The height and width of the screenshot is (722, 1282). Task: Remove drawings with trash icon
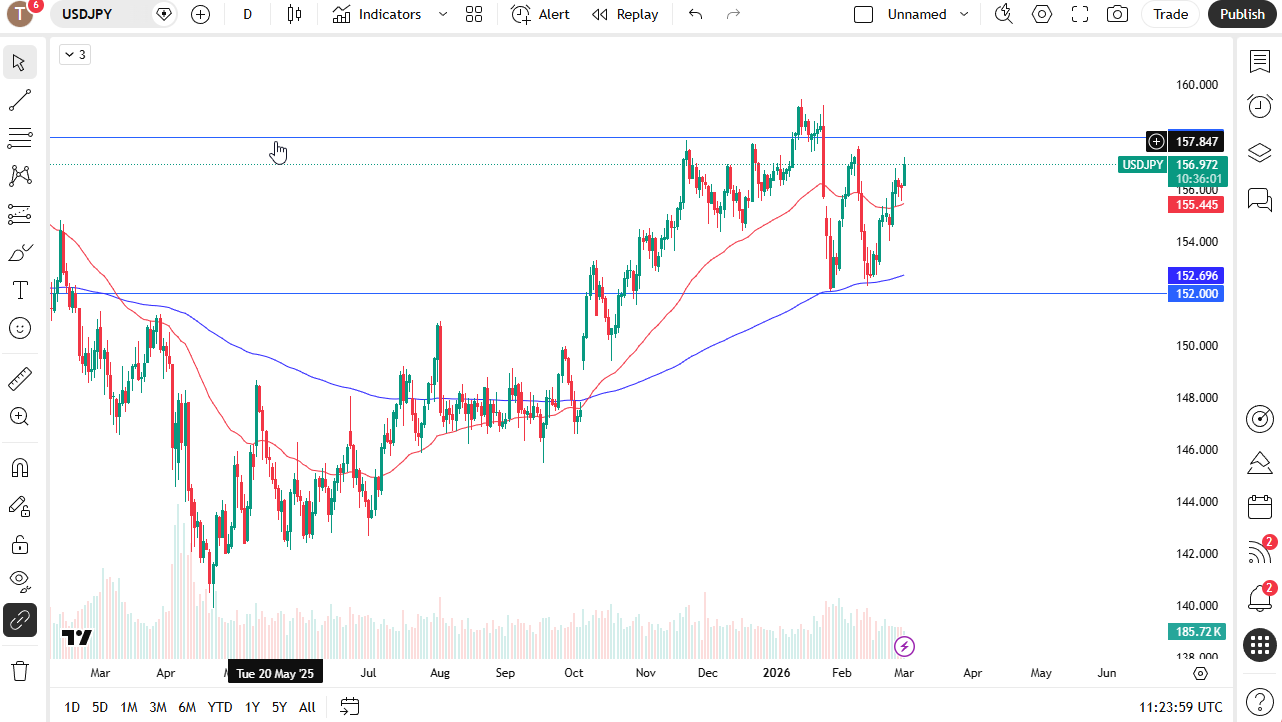[20, 671]
